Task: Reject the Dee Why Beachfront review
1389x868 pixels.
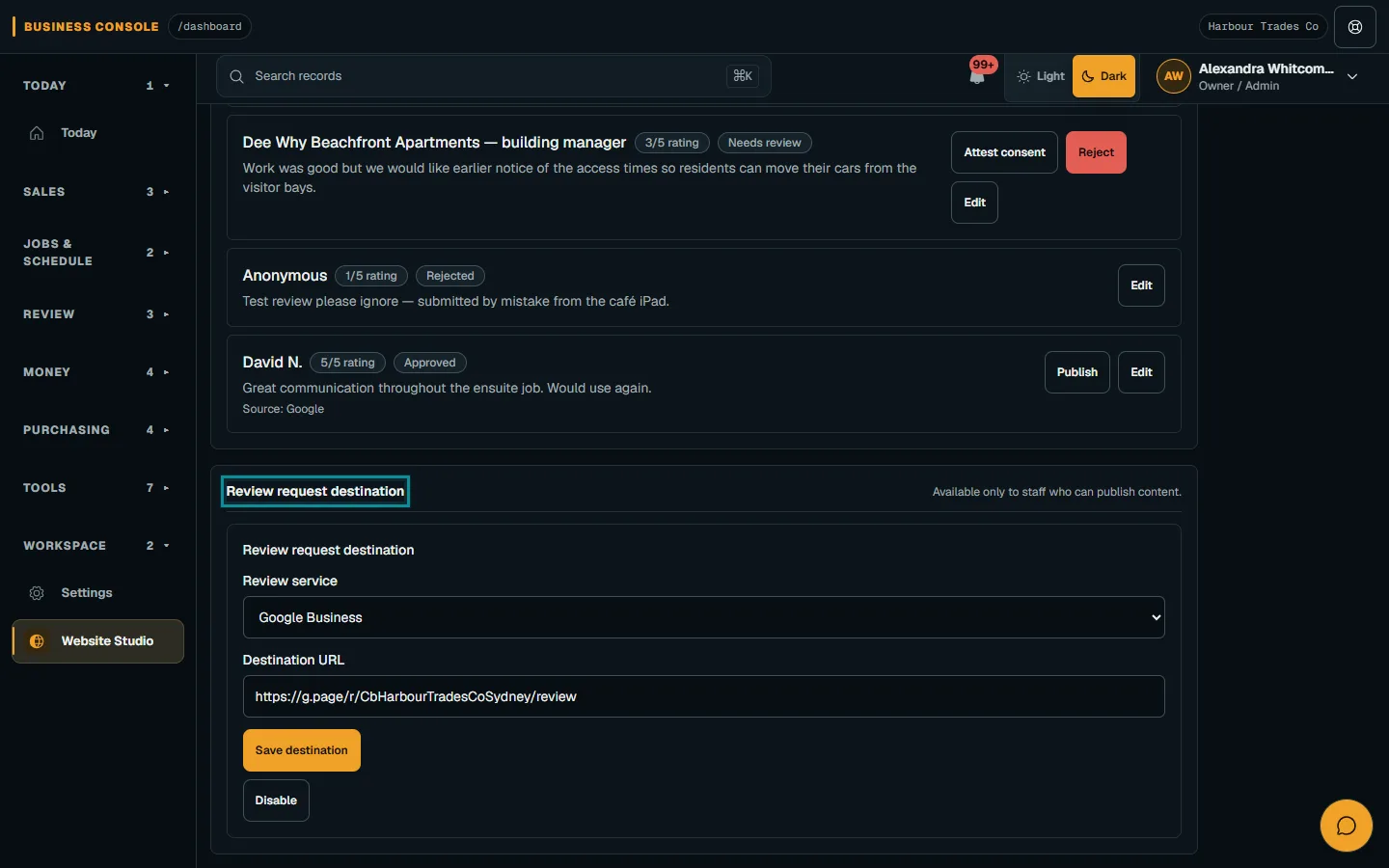Action: (1096, 152)
